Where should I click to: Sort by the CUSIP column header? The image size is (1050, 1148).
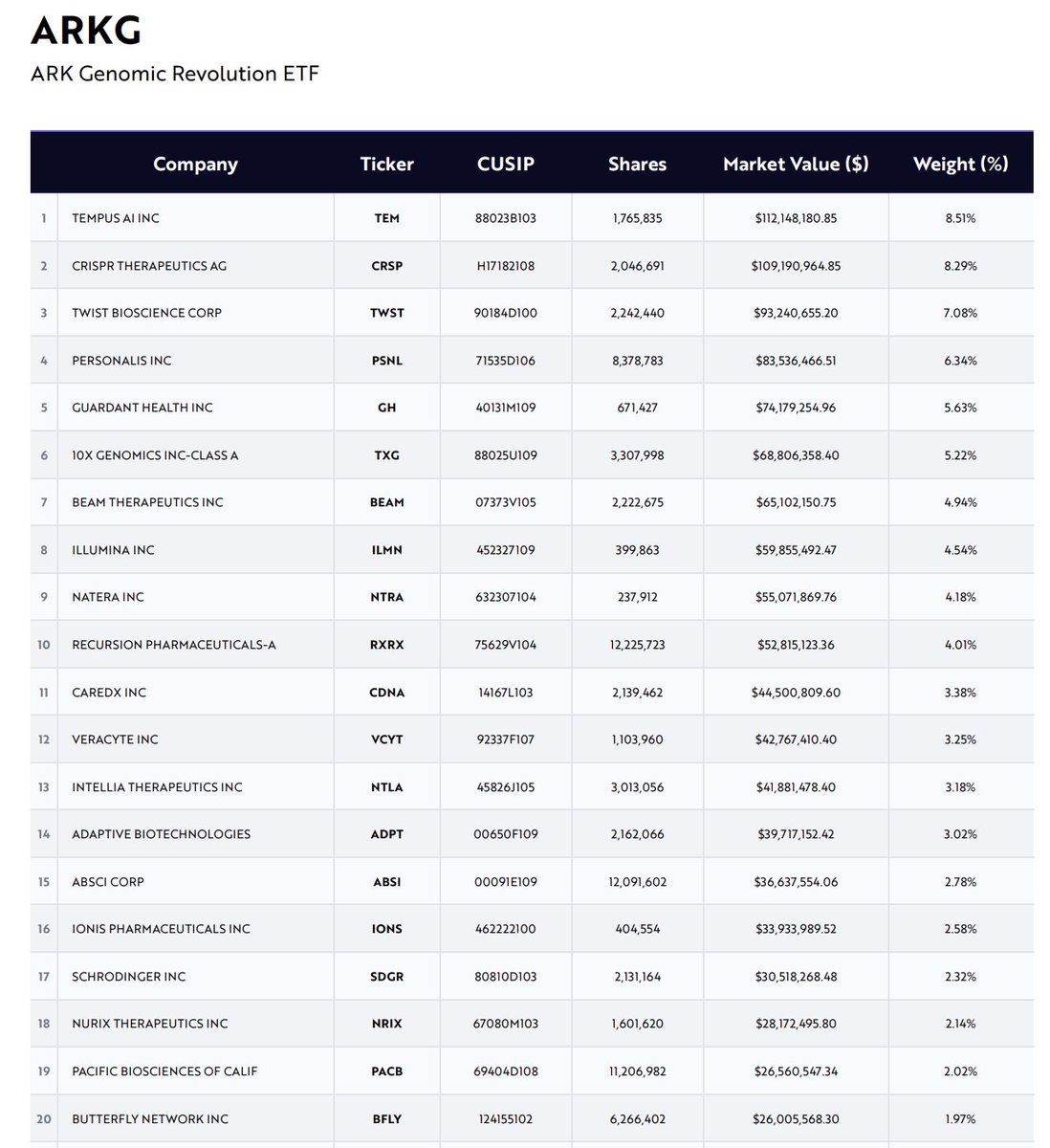(x=505, y=164)
